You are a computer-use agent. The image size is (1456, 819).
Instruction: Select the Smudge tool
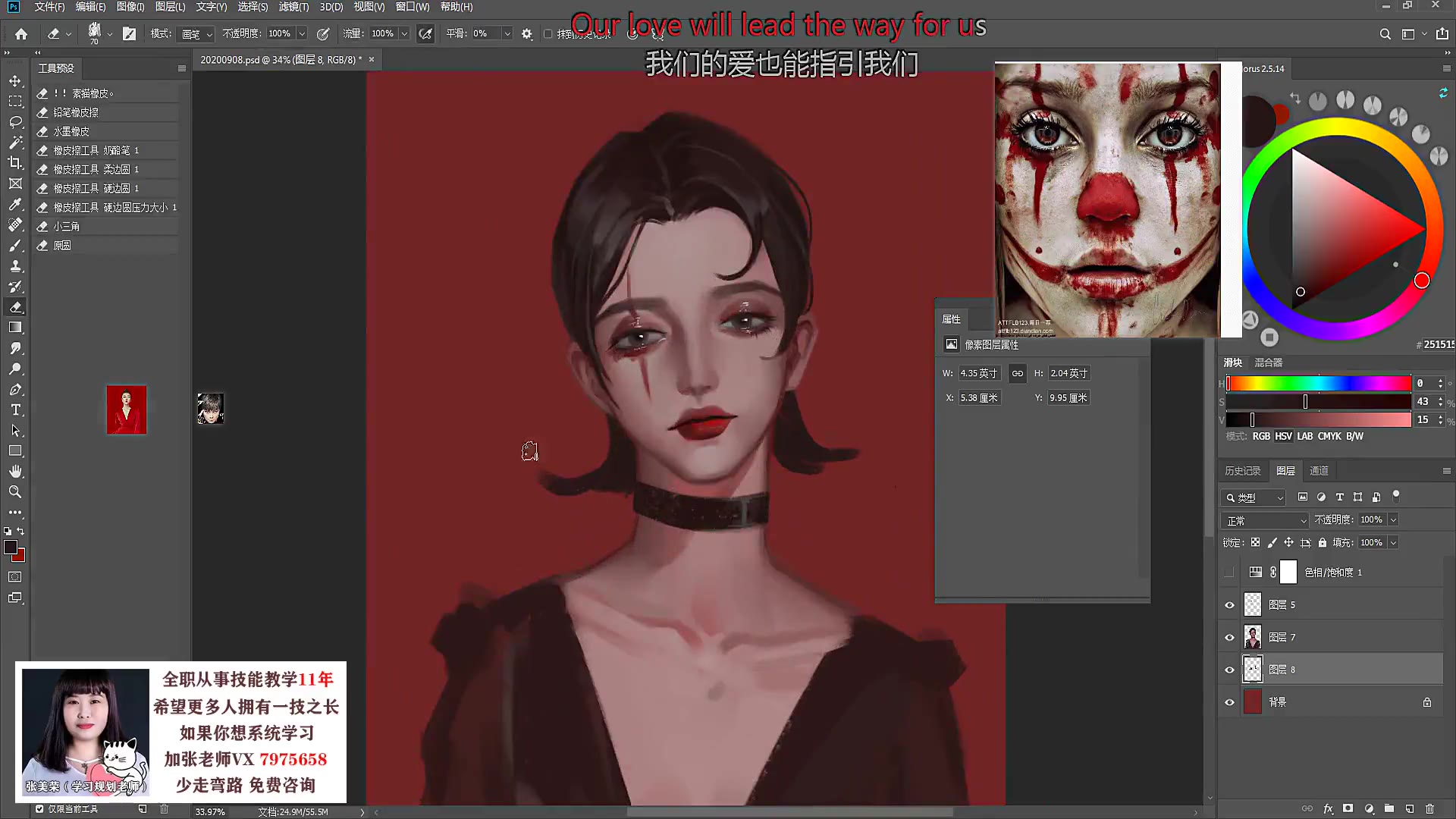tap(15, 348)
